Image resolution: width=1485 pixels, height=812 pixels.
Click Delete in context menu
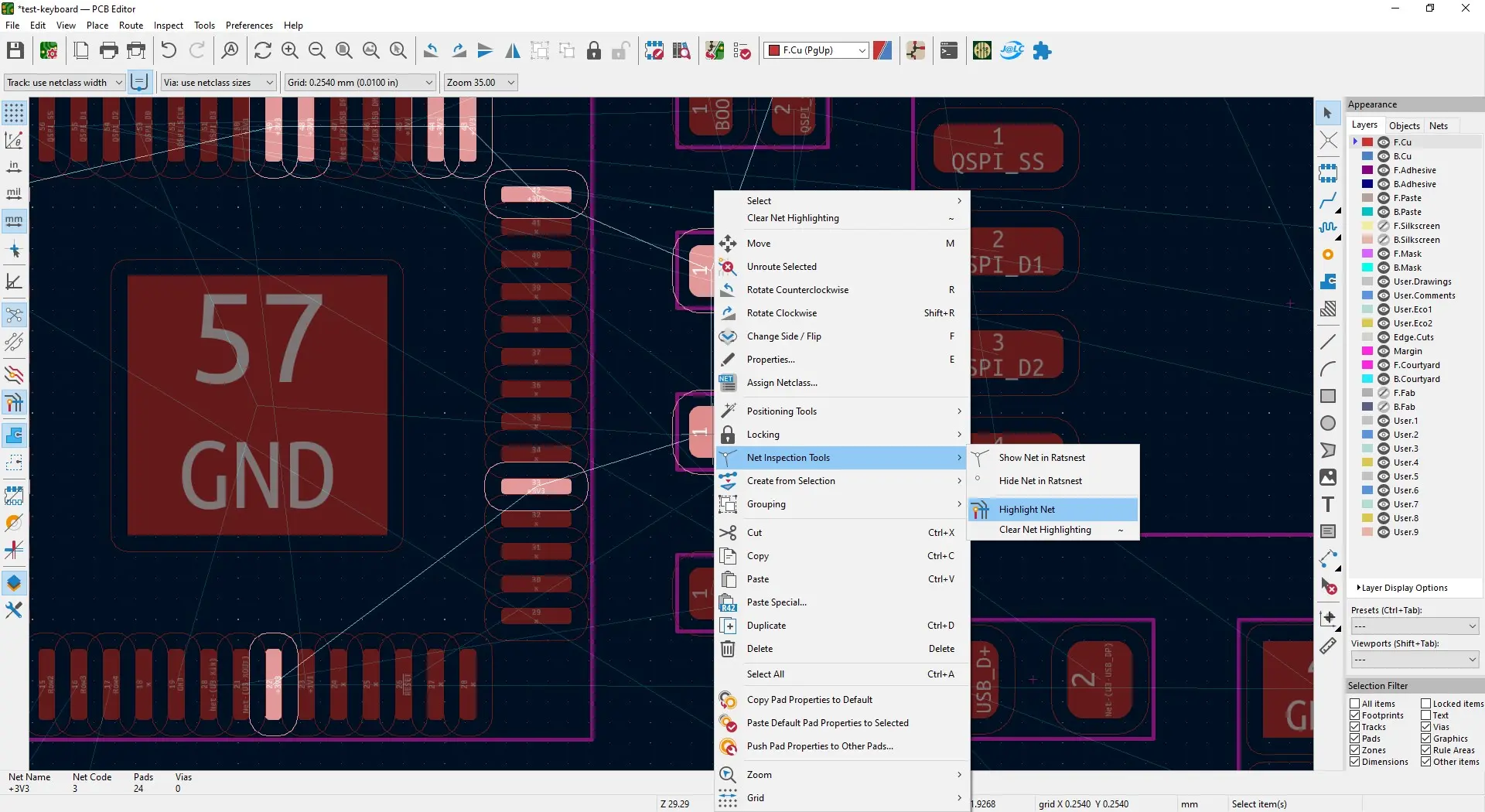click(x=843, y=649)
